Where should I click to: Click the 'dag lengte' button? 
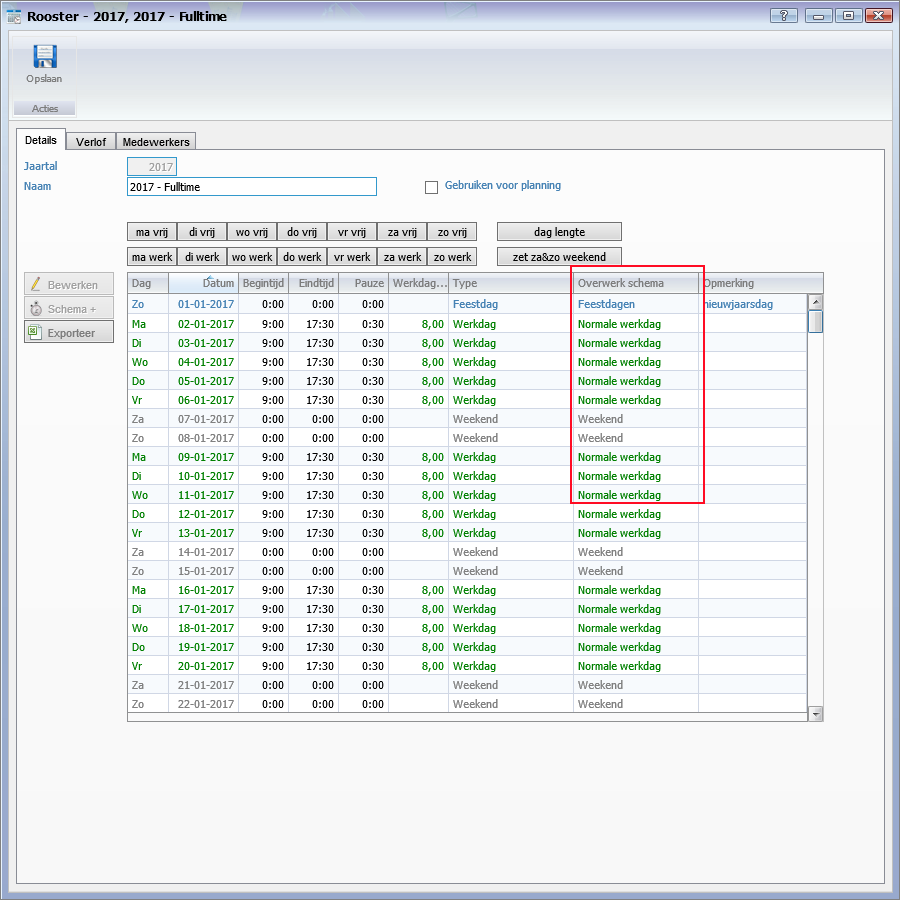pos(559,232)
